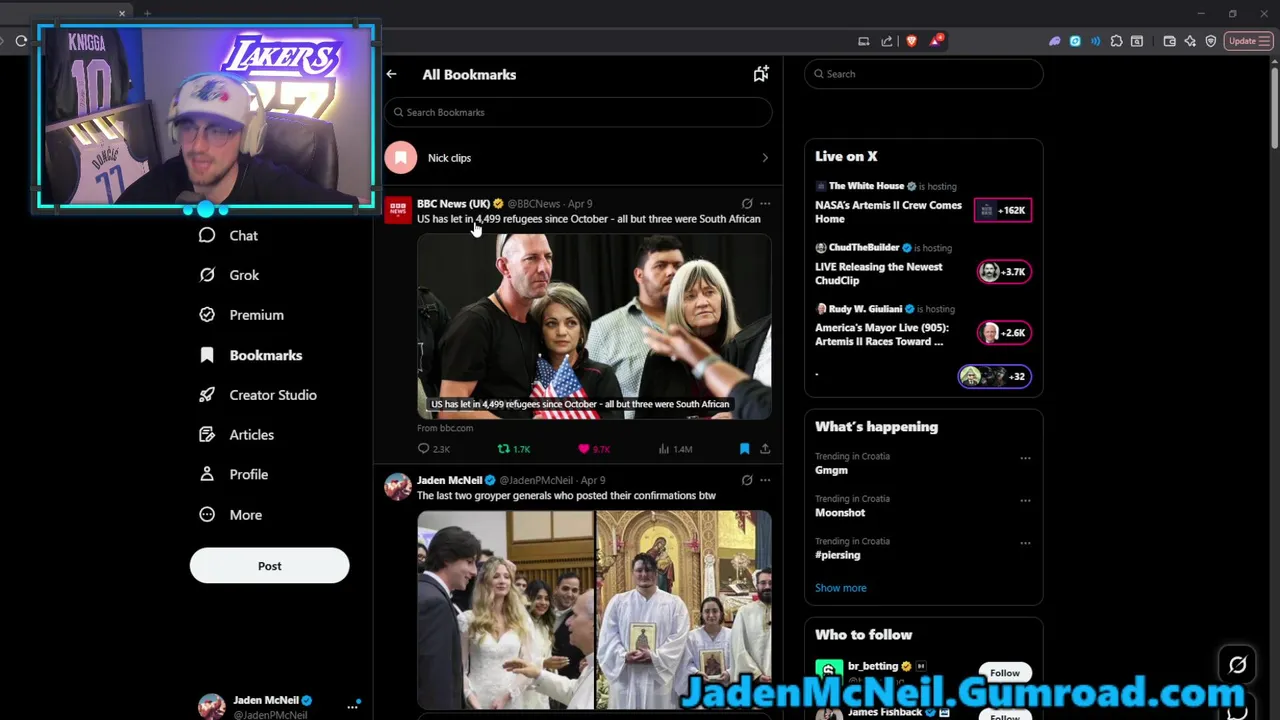
Task: Join America's Mayor Live (905) stream
Action: click(882, 335)
